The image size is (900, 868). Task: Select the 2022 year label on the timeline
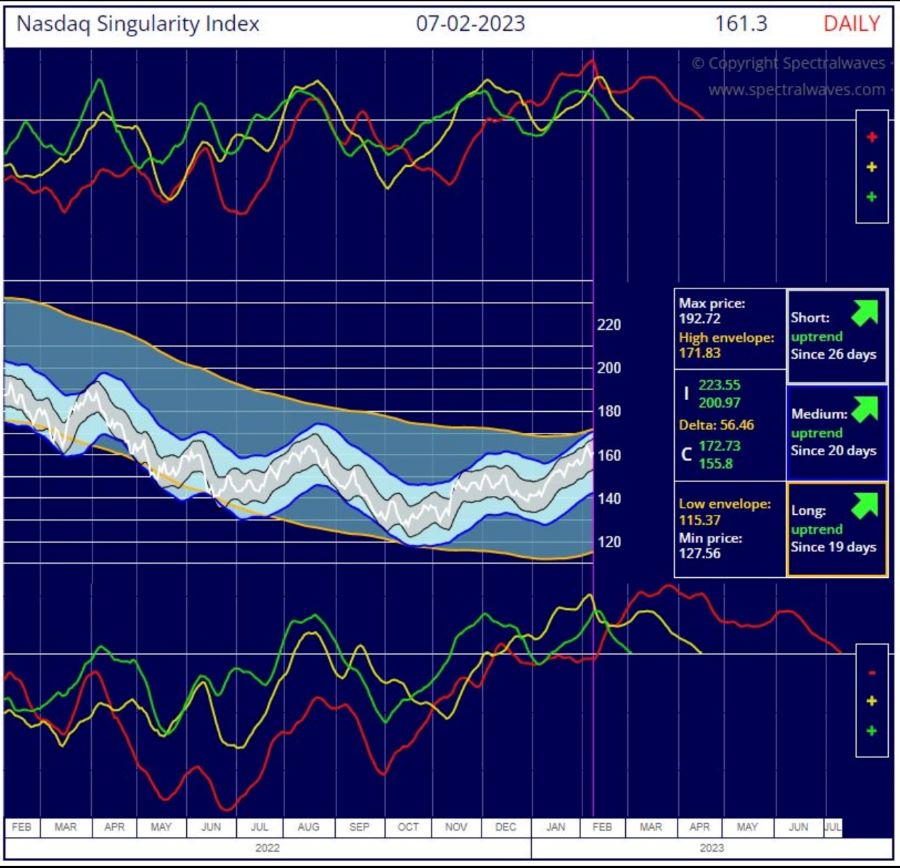point(266,847)
